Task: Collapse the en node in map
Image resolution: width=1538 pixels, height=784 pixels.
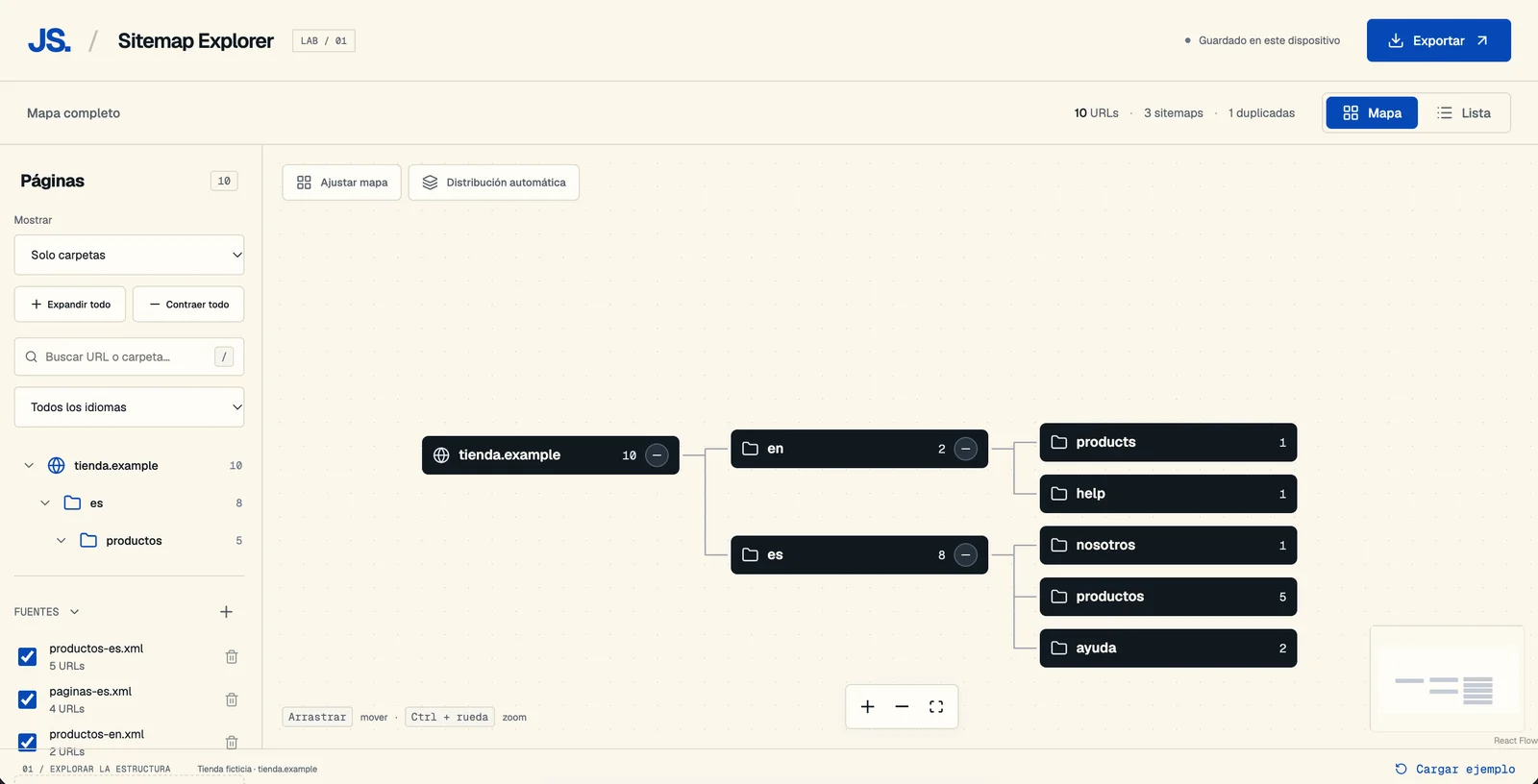Action: (966, 449)
